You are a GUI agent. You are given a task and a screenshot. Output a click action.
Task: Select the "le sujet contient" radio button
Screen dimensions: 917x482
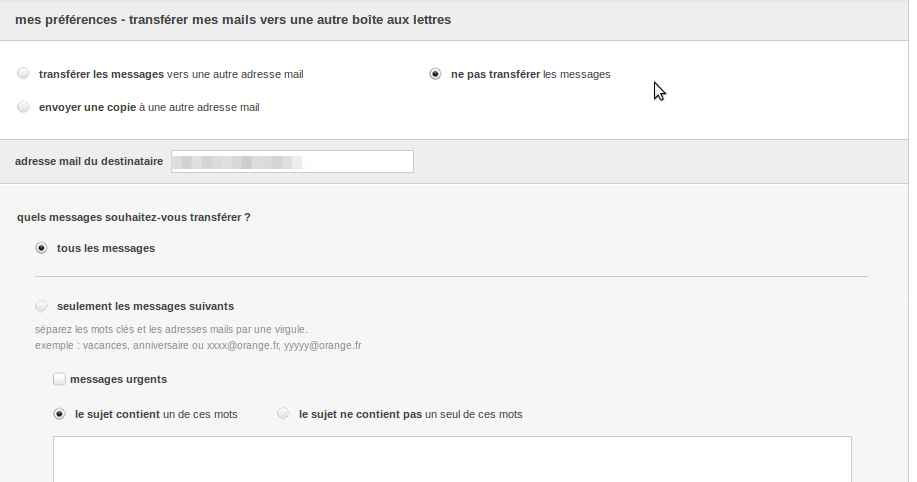pyautogui.click(x=59, y=414)
